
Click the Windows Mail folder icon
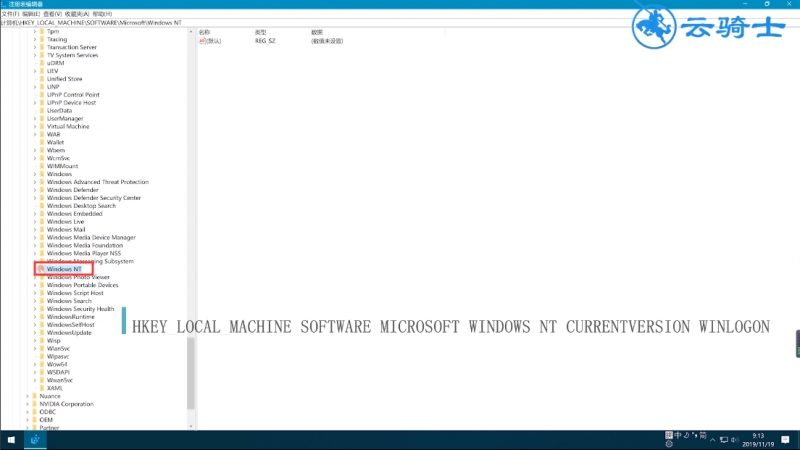[42, 230]
